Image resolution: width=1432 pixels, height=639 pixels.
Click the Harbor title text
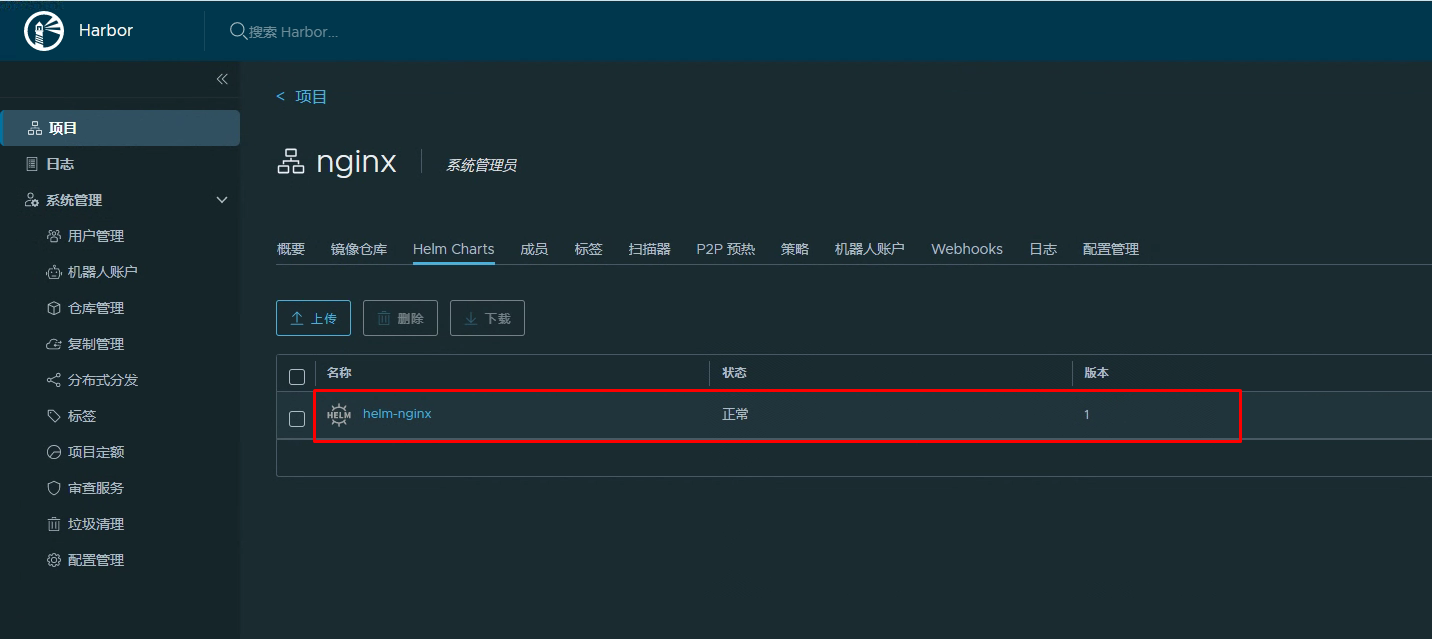coord(106,30)
